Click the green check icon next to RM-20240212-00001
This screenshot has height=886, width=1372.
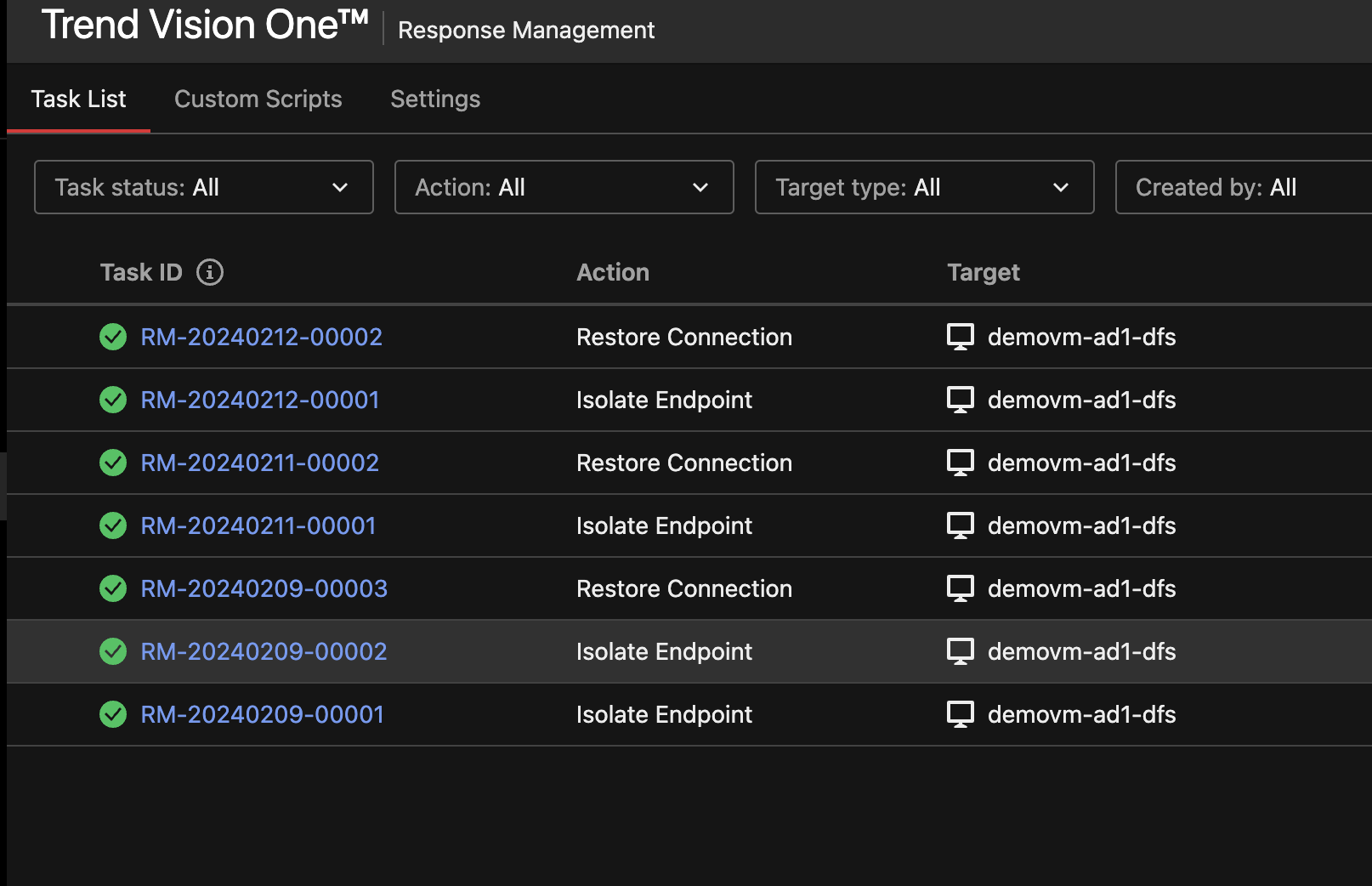[113, 400]
